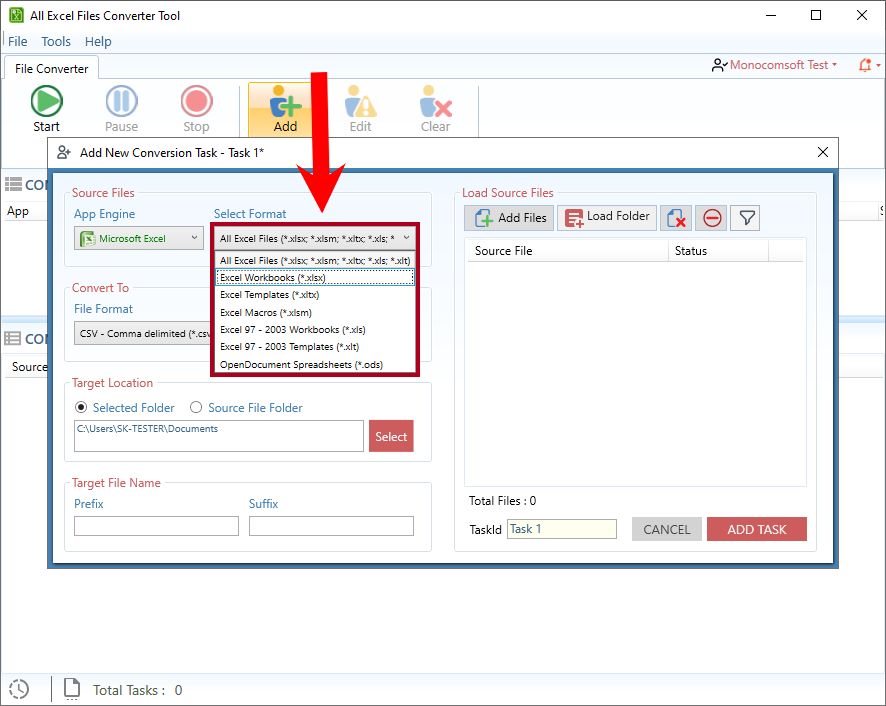Open the Tools menu
886x706 pixels.
point(55,41)
